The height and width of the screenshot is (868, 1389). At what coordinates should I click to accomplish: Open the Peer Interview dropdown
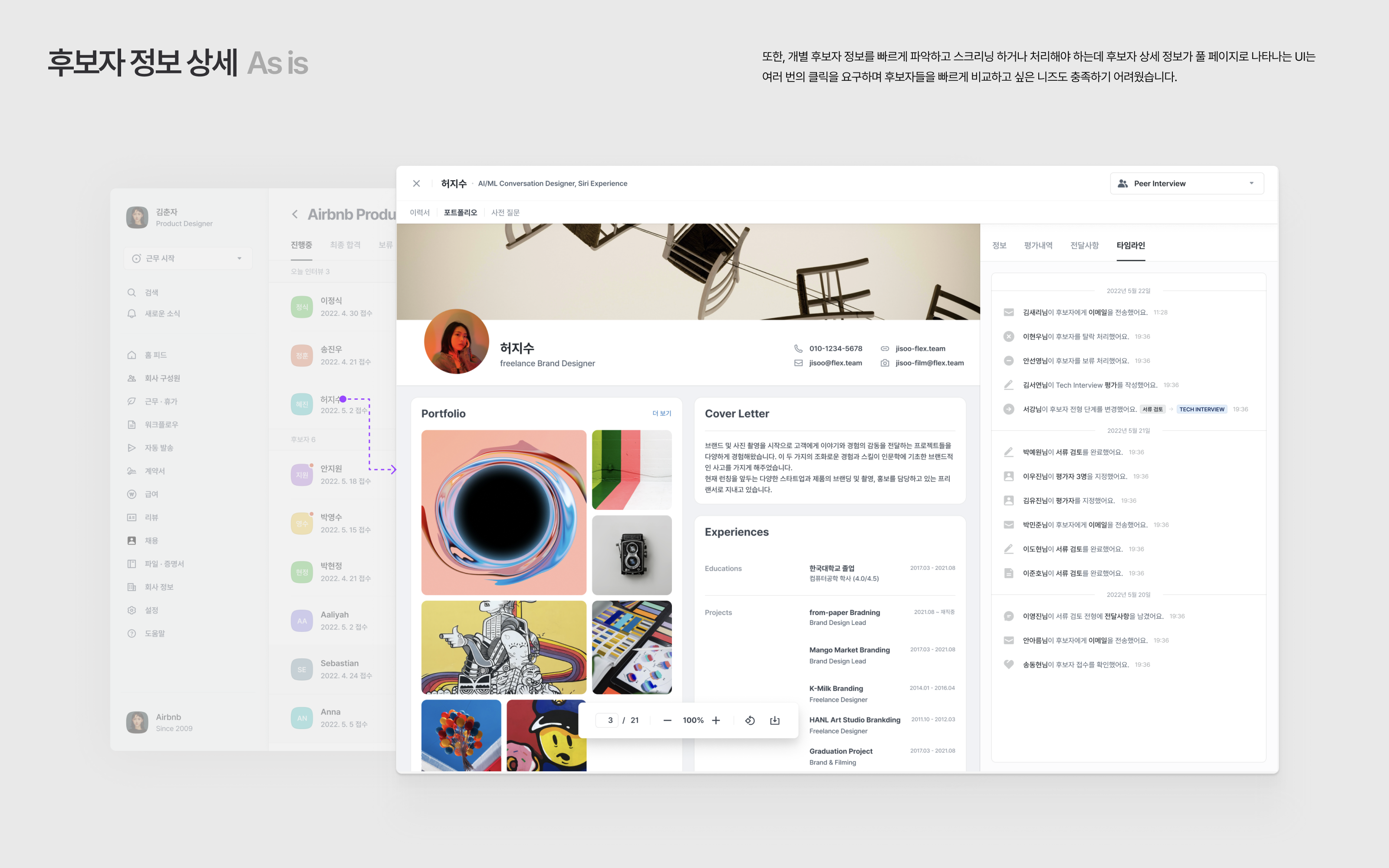[x=1186, y=184]
